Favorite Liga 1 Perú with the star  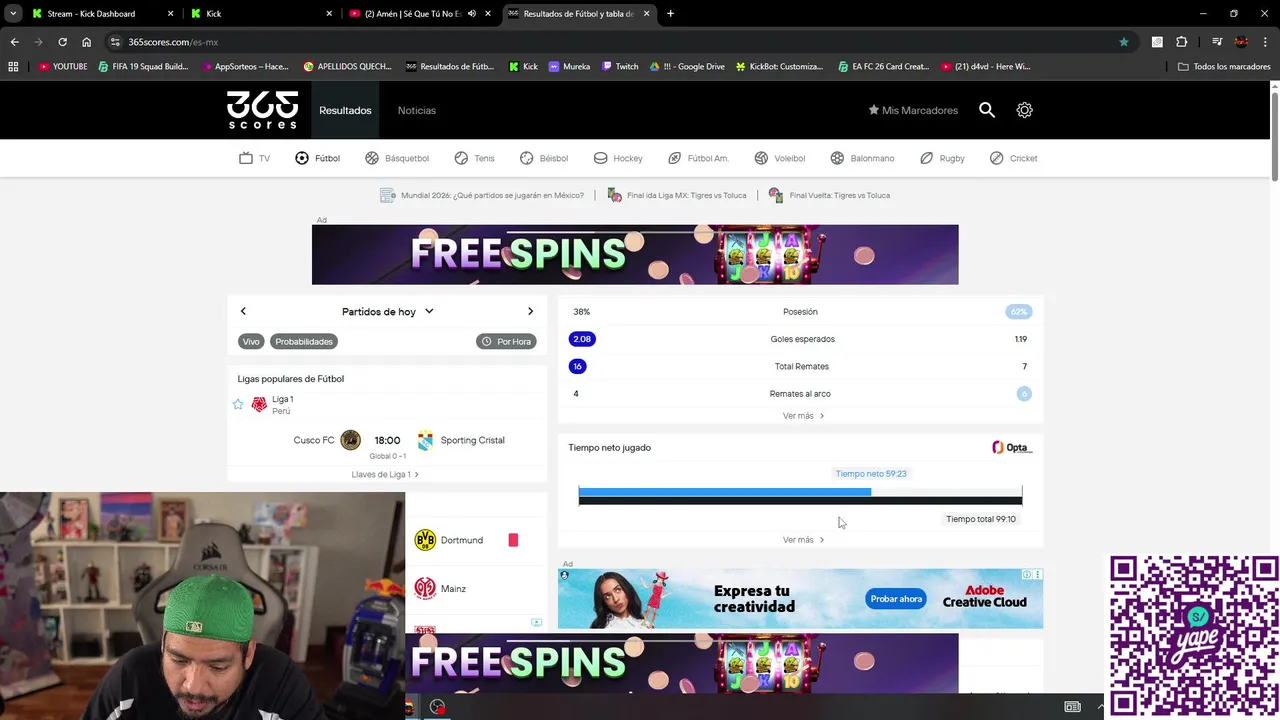(238, 404)
